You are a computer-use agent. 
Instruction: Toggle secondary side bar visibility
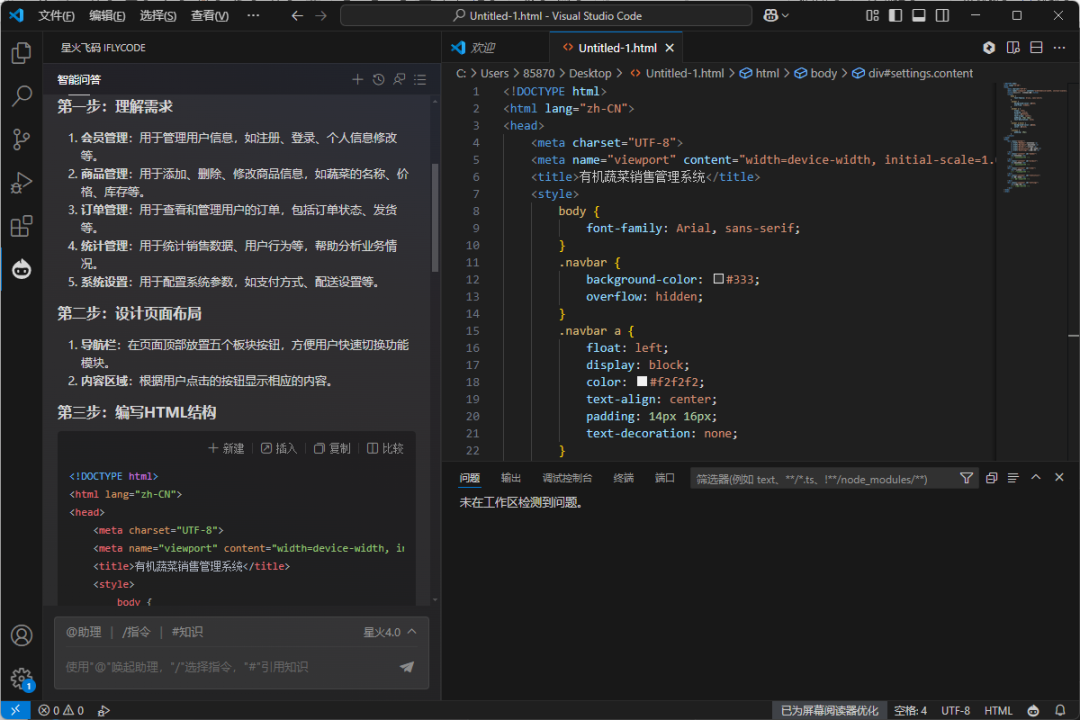[942, 15]
